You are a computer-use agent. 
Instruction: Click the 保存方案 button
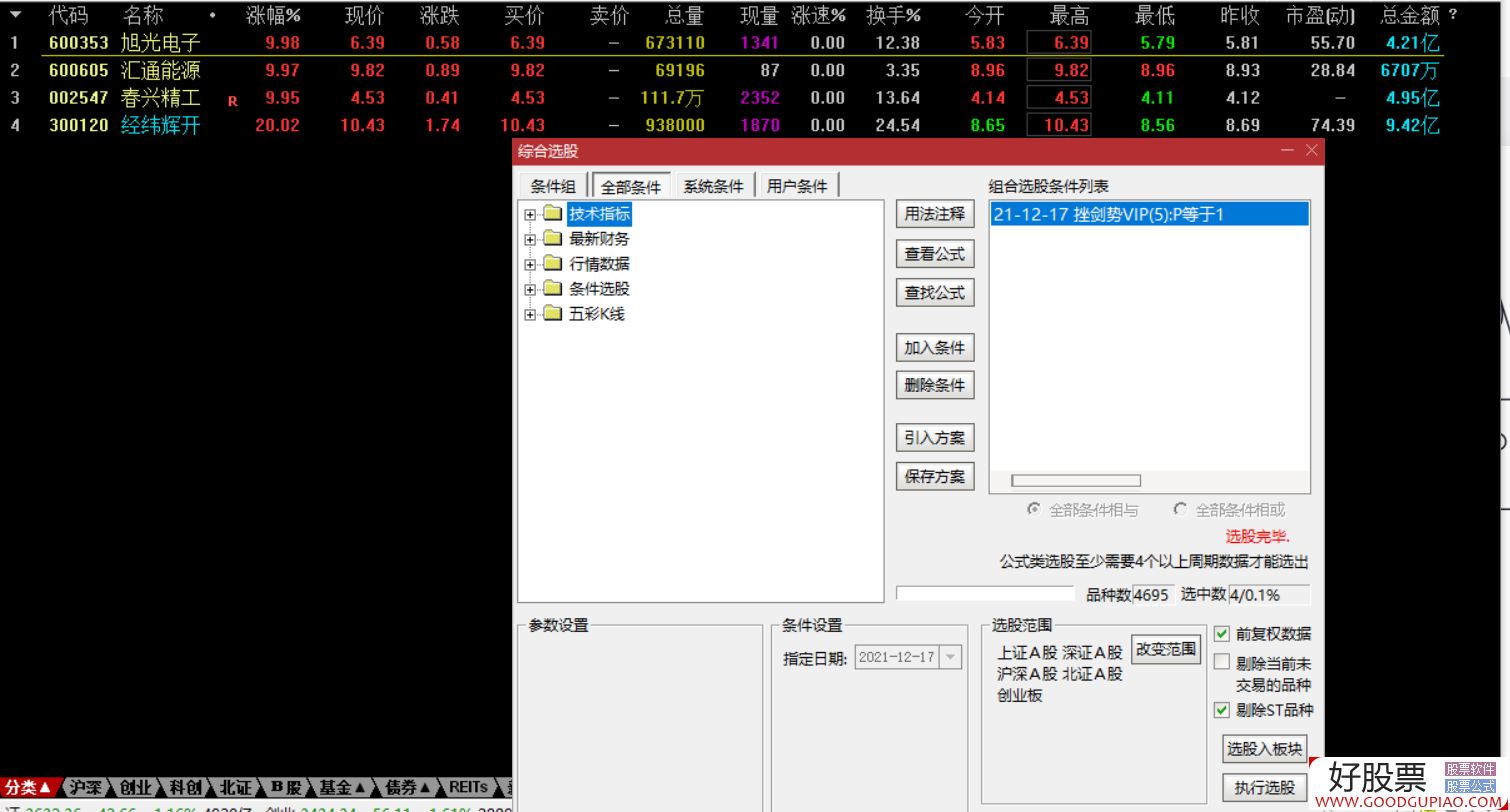click(935, 477)
